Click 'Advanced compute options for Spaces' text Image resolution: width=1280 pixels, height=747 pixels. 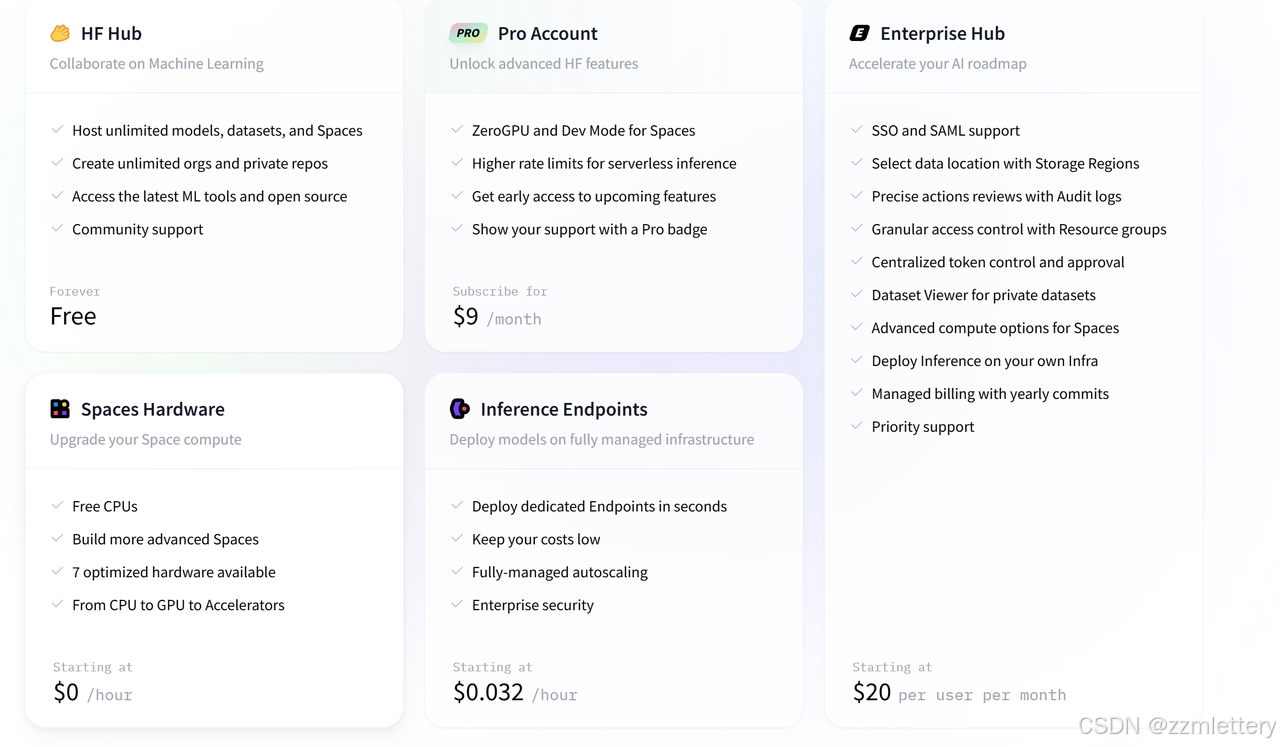tap(995, 328)
